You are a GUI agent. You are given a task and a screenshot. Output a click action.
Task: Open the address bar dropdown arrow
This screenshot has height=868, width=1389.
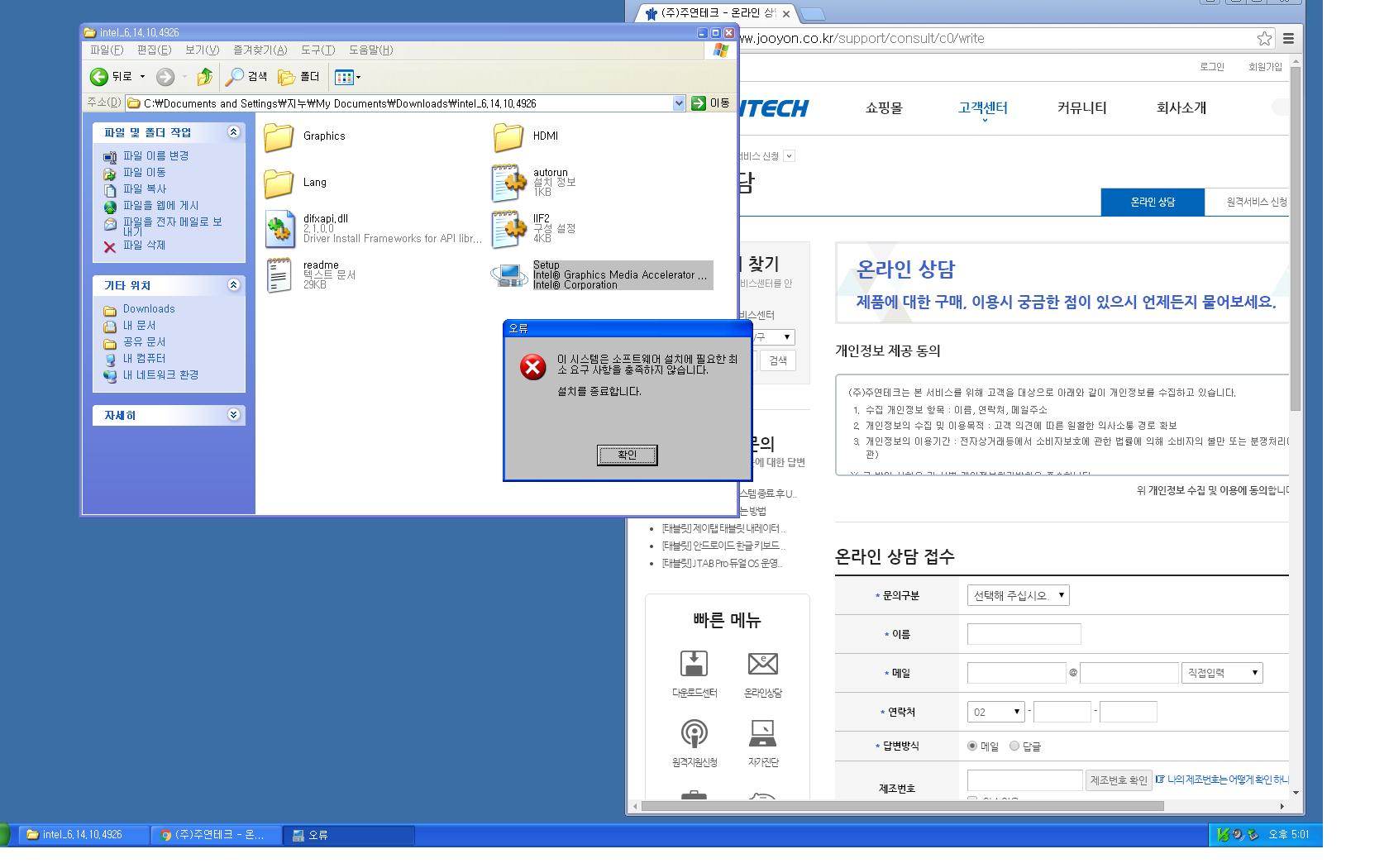tap(679, 103)
